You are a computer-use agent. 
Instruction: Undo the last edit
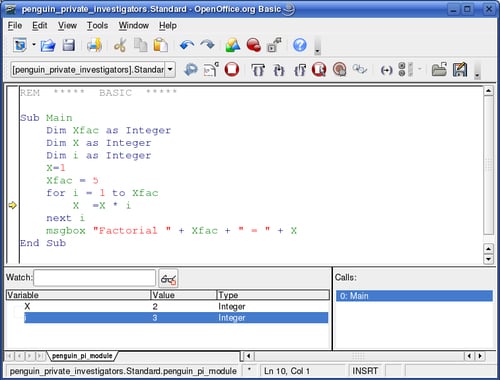(x=187, y=45)
